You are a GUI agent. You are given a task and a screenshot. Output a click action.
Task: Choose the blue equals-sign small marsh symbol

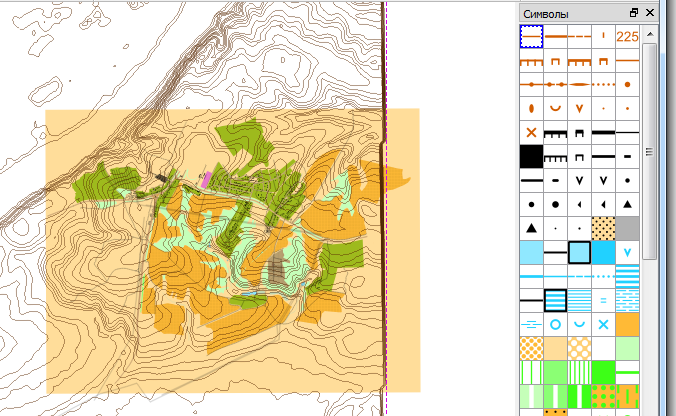[x=603, y=300]
